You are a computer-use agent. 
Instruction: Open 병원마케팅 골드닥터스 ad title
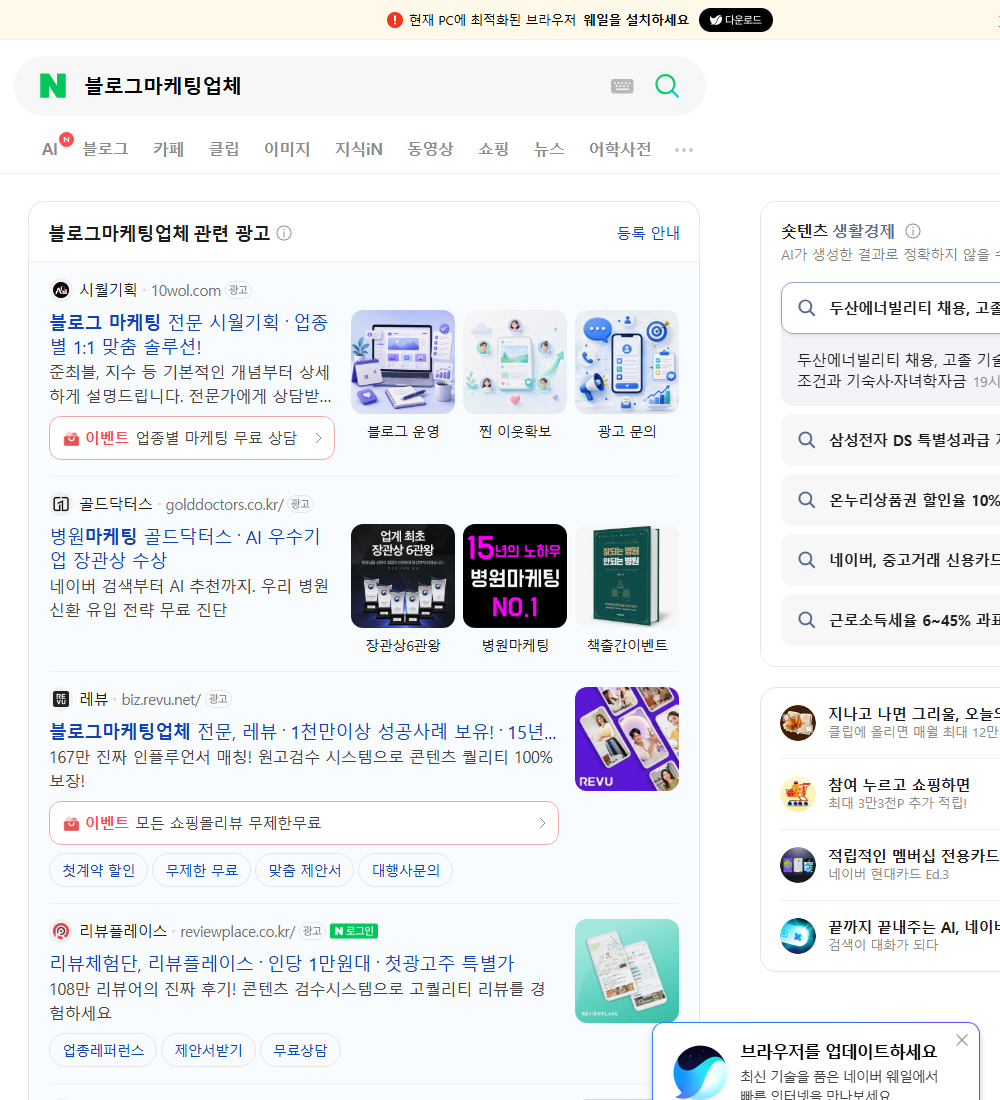tap(185, 548)
